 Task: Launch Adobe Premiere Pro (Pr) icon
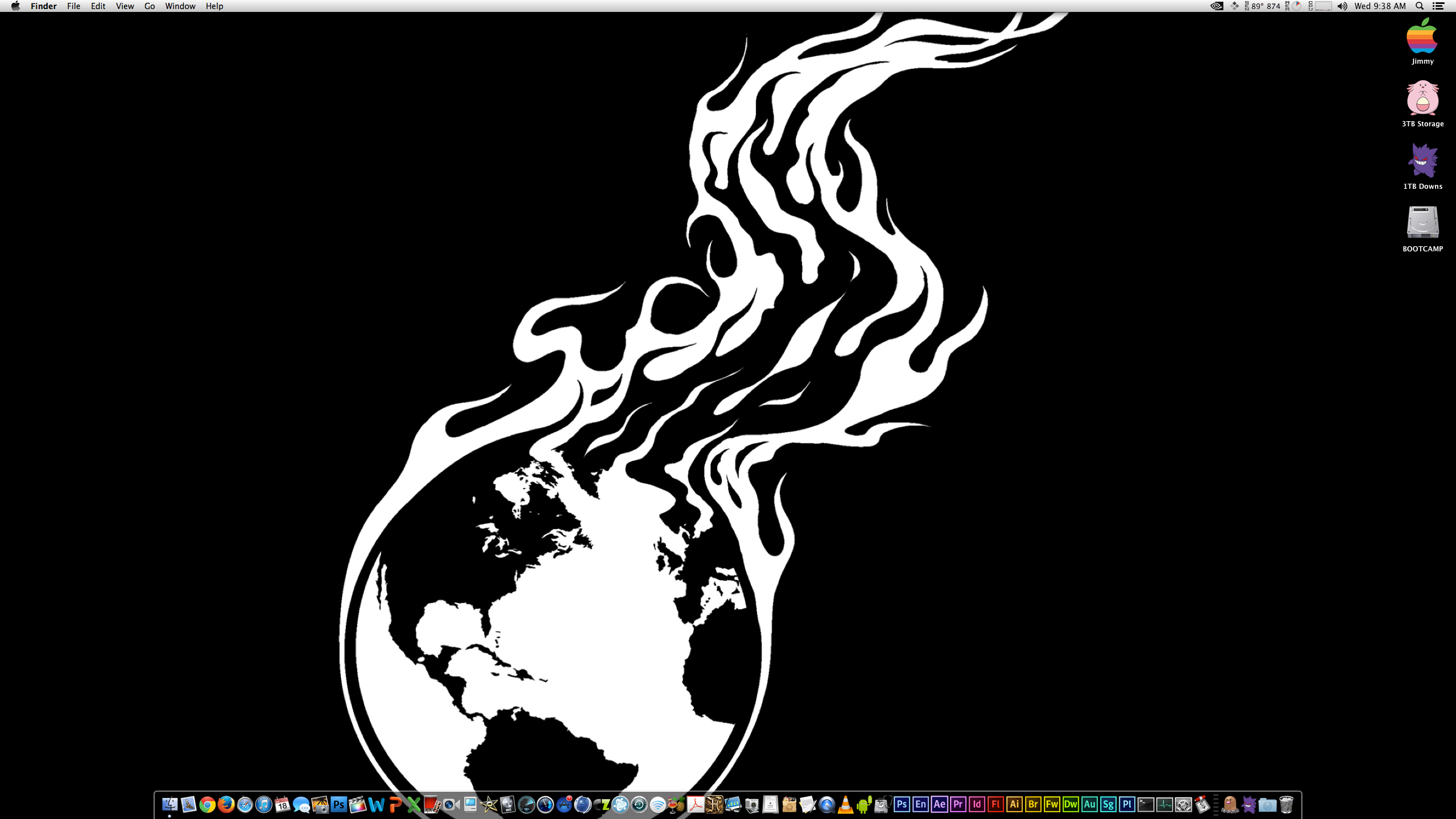click(x=958, y=804)
